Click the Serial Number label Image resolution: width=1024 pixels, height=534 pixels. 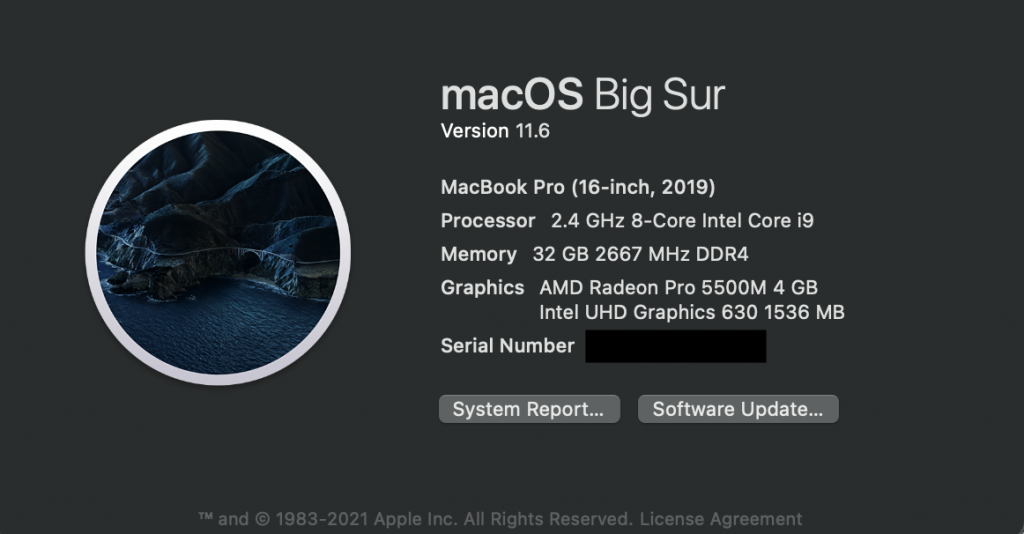[507, 345]
